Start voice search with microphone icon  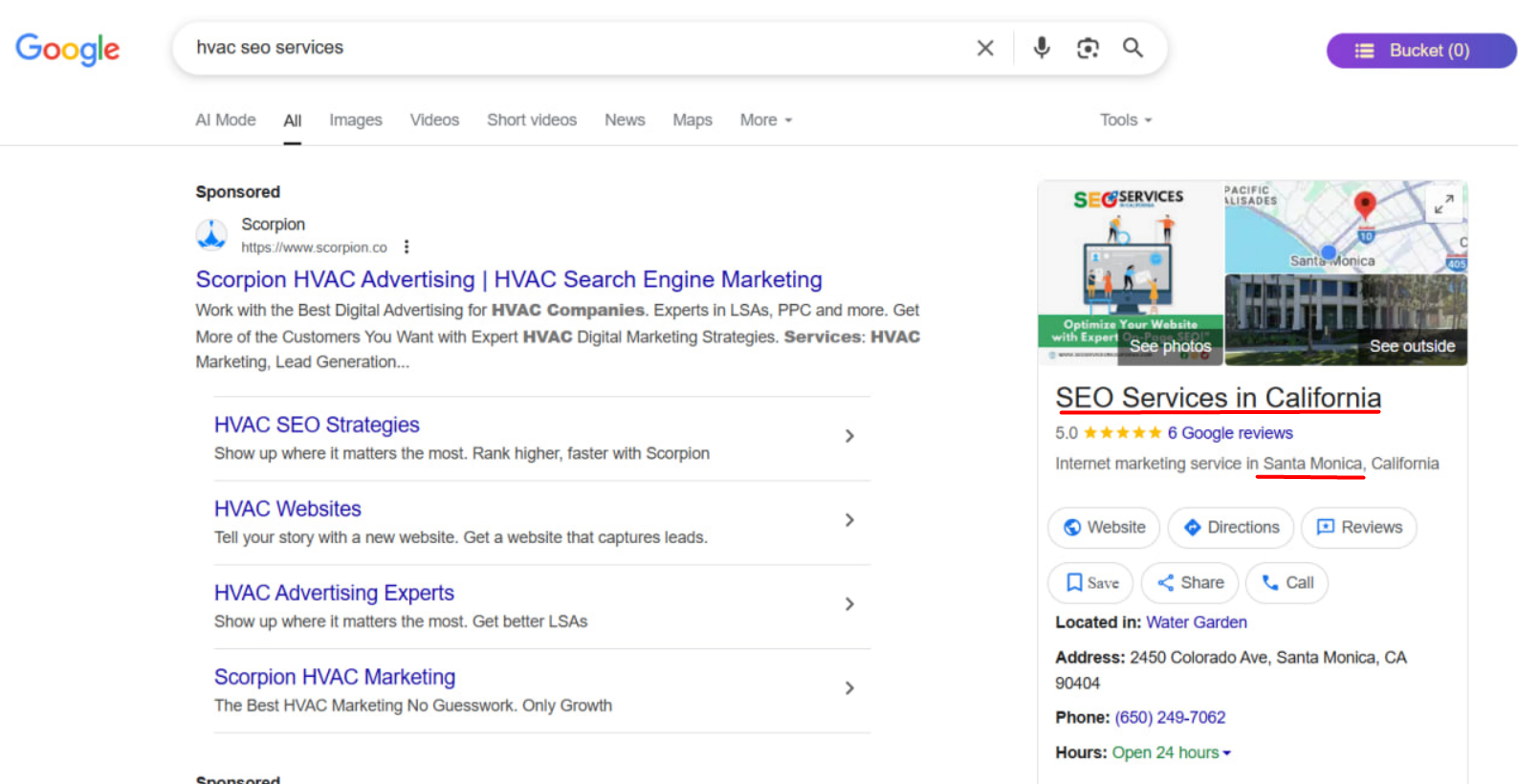1042,48
